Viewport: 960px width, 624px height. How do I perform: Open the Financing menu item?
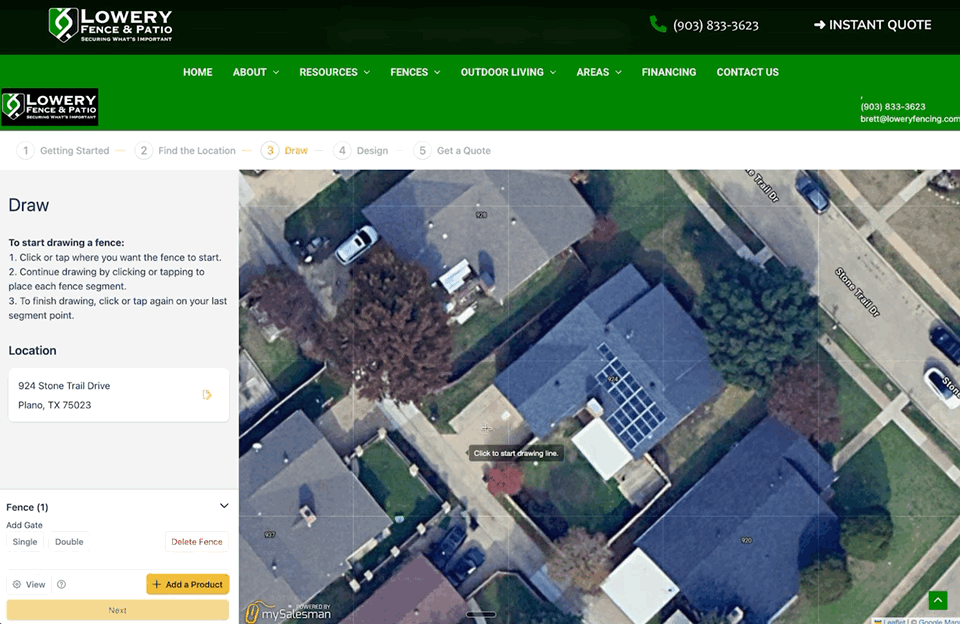click(x=669, y=72)
